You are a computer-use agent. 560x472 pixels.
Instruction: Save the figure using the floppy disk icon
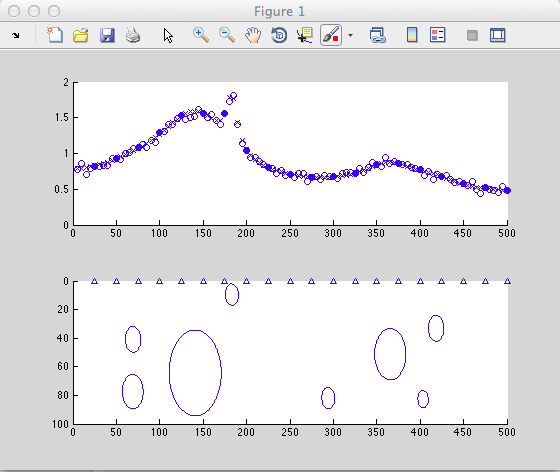pyautogui.click(x=107, y=35)
